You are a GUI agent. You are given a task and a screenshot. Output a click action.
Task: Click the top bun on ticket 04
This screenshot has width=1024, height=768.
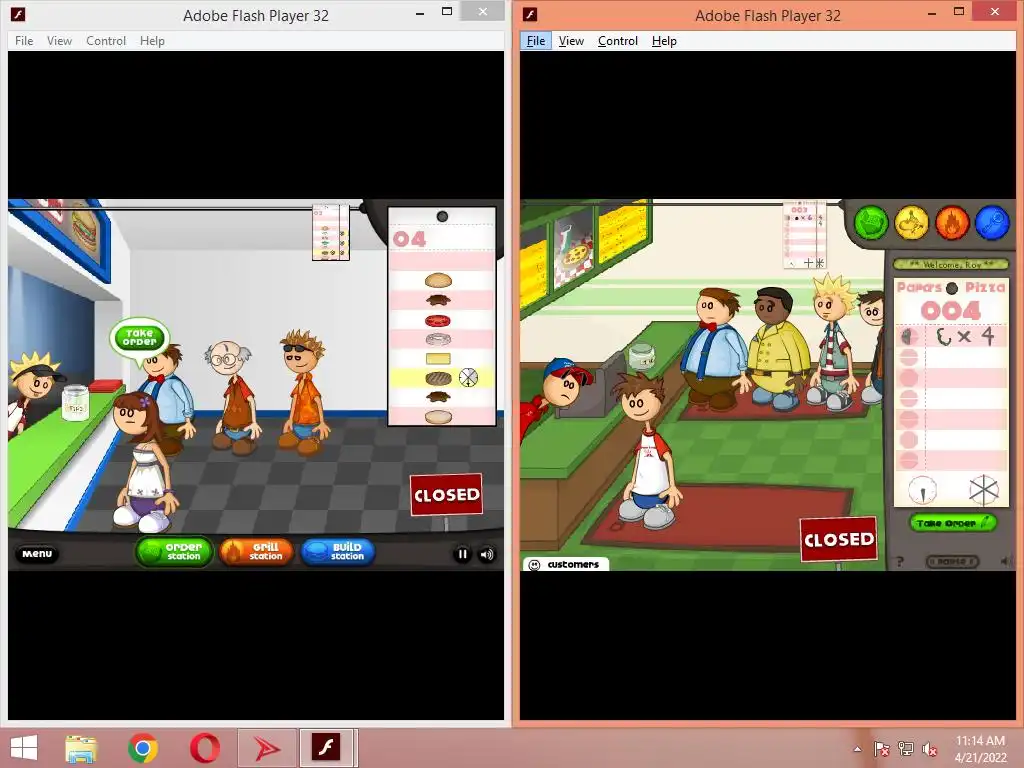point(438,281)
